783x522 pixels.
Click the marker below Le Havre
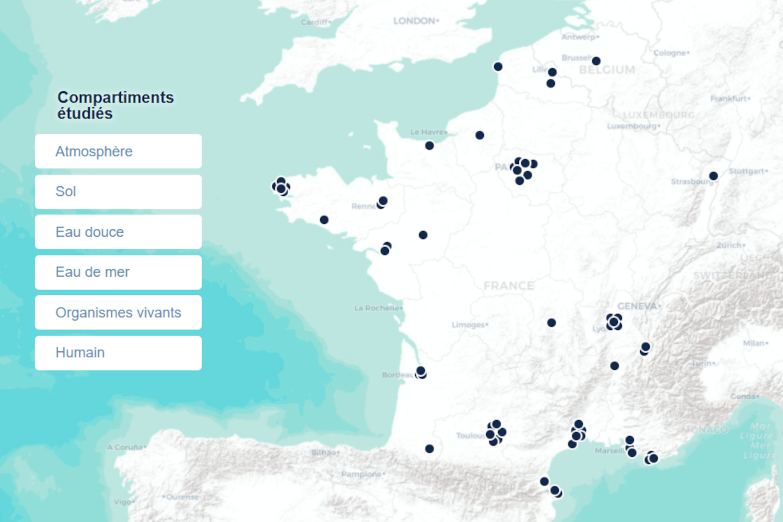(429, 146)
